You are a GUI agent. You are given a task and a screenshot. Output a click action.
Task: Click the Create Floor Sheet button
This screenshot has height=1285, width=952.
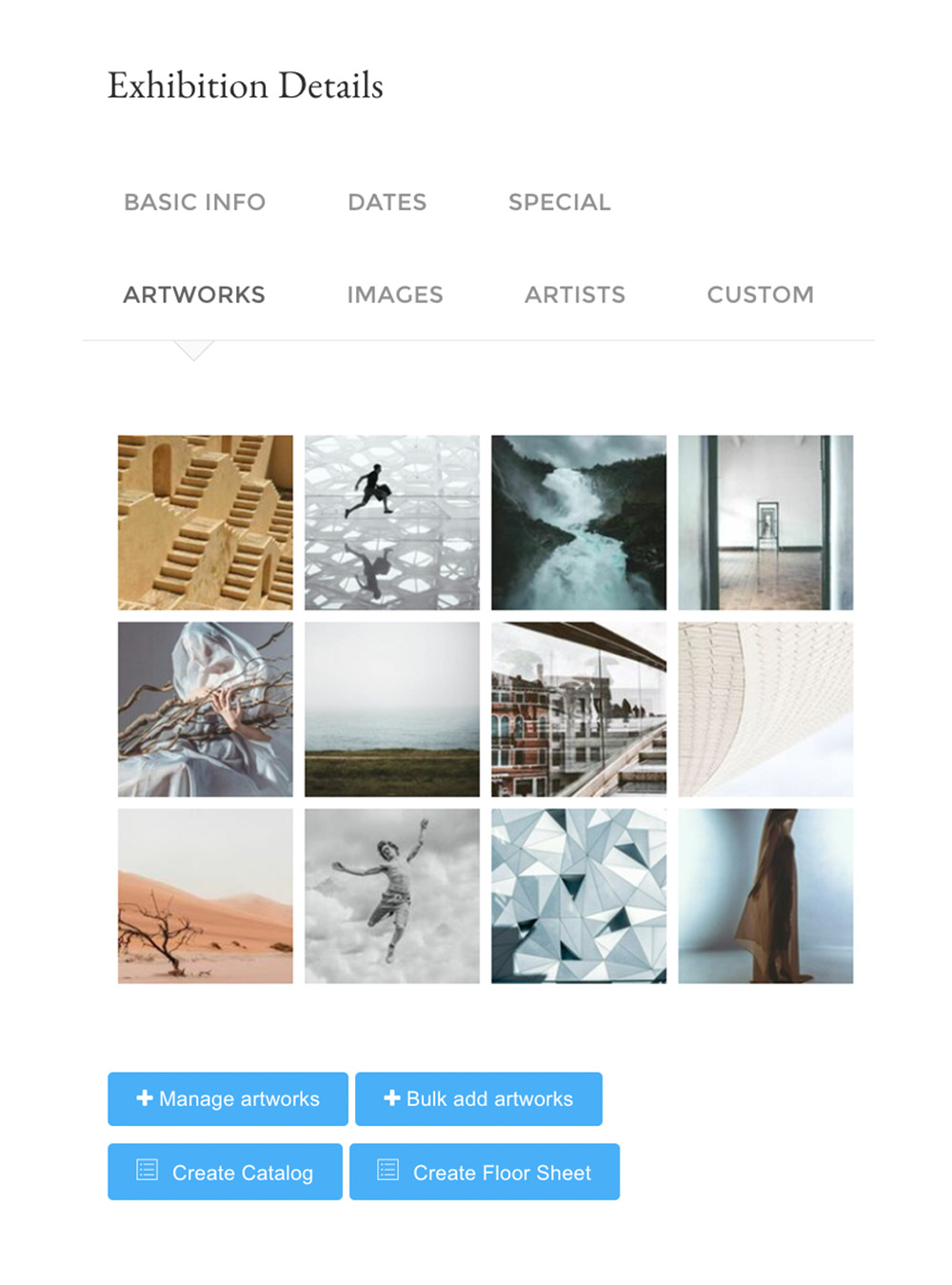pyautogui.click(x=485, y=1172)
